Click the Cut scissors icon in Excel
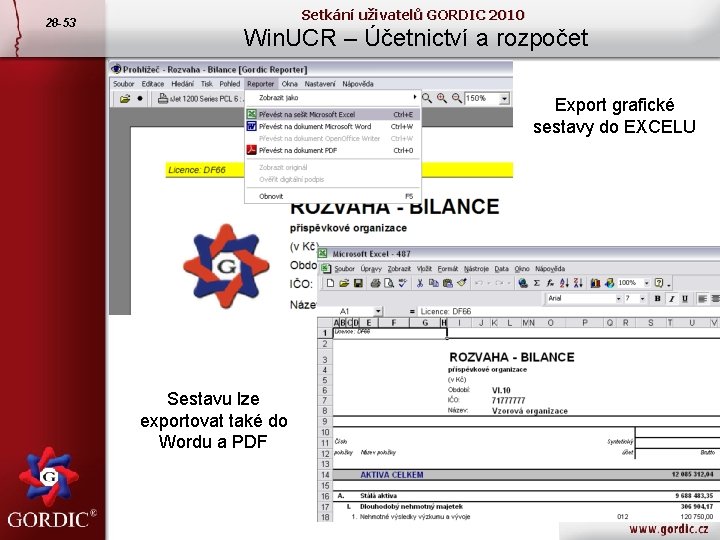The width and height of the screenshot is (720, 540). pos(420,283)
